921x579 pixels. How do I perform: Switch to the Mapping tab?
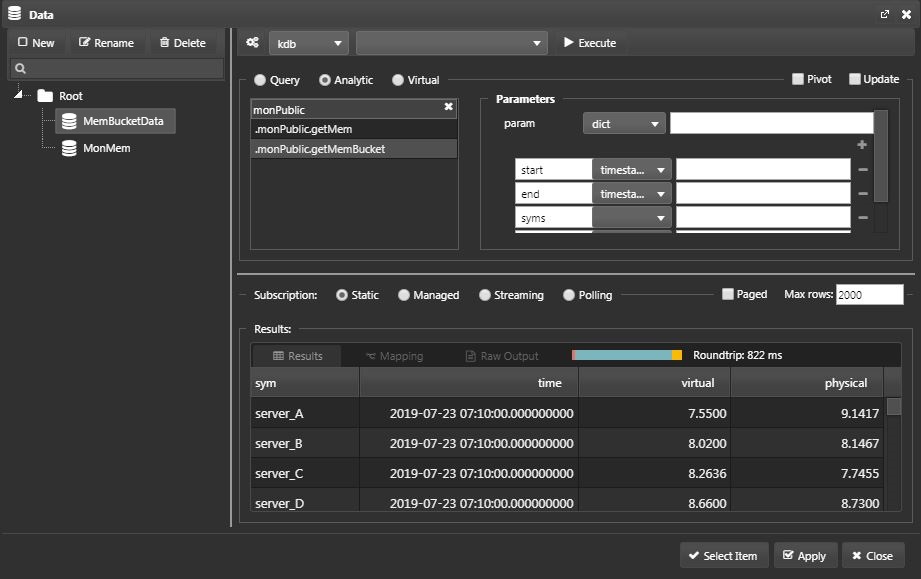click(394, 356)
